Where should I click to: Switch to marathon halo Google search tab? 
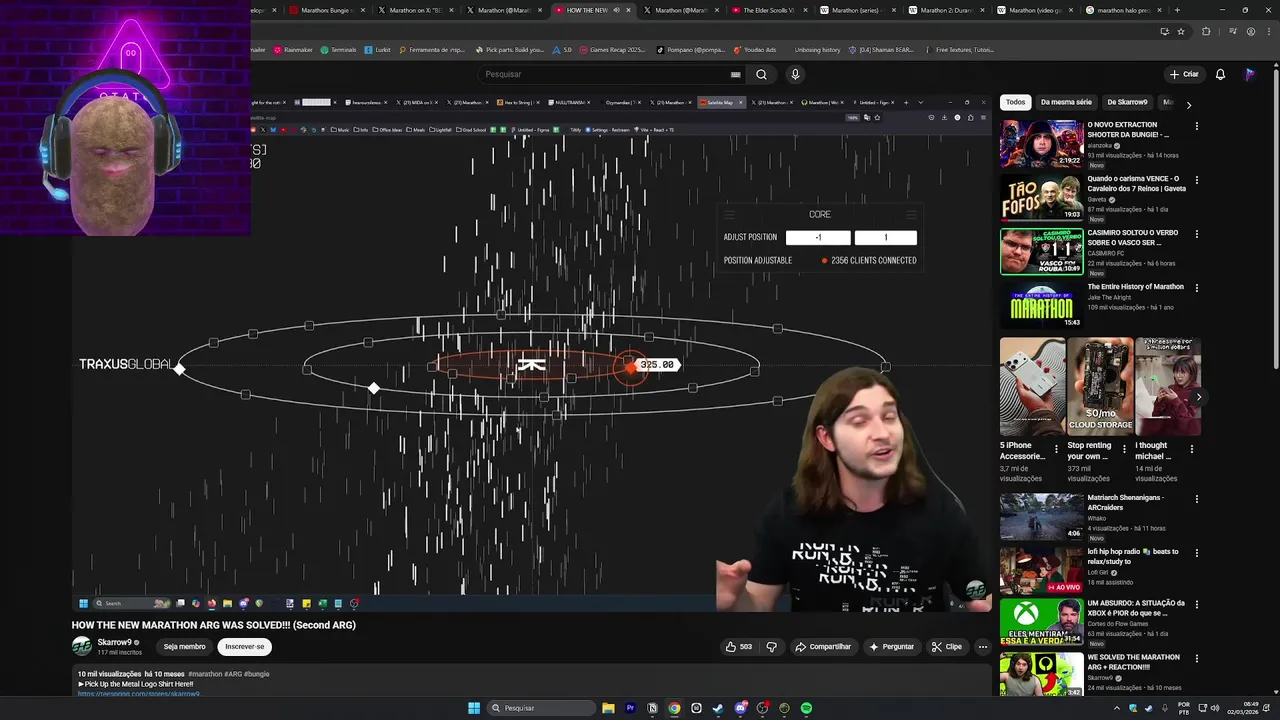pyautogui.click(x=1124, y=10)
